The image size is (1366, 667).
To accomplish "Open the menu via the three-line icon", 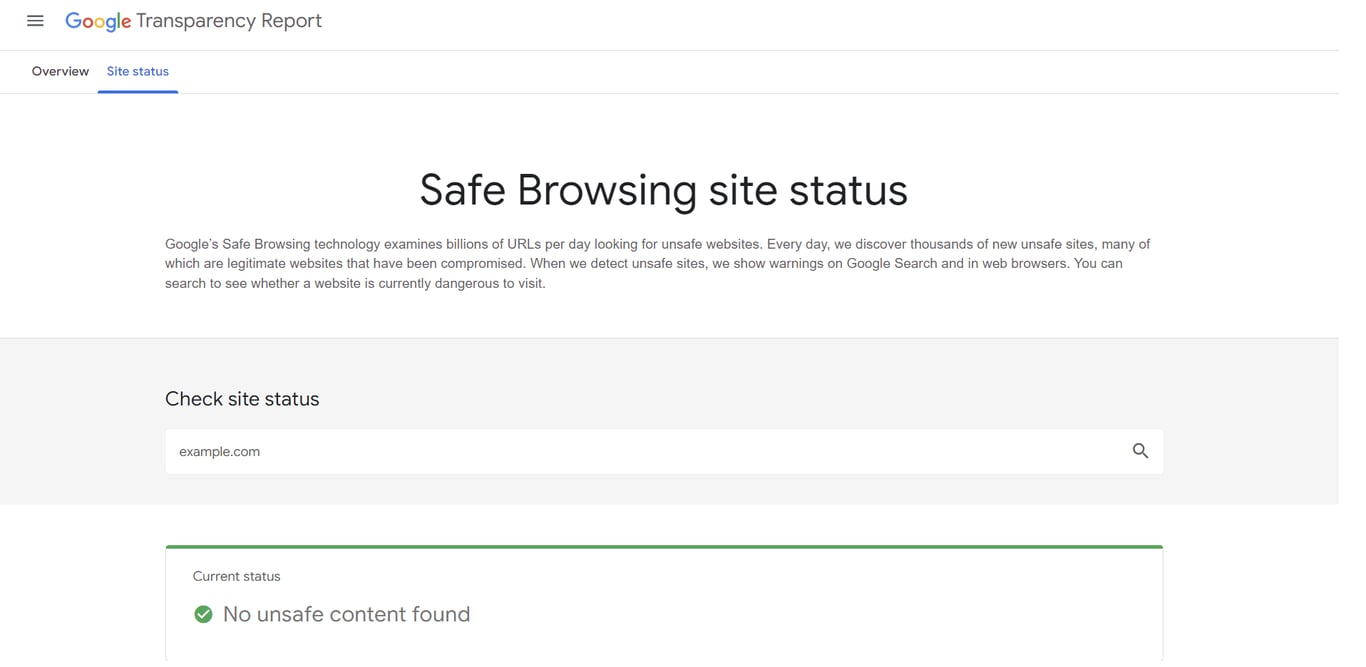I will [x=35, y=20].
